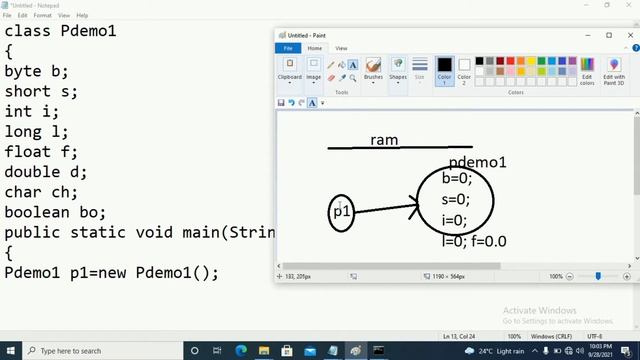Switch to Paint Home tab

(x=315, y=48)
